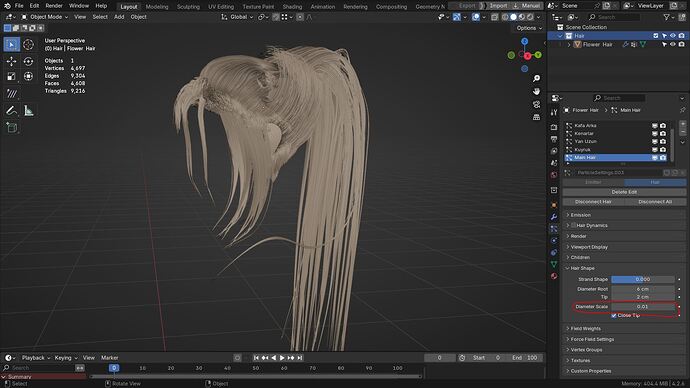Screen dimensions: 690x388
Task: Select the Measure tool
Action: (x=28, y=110)
